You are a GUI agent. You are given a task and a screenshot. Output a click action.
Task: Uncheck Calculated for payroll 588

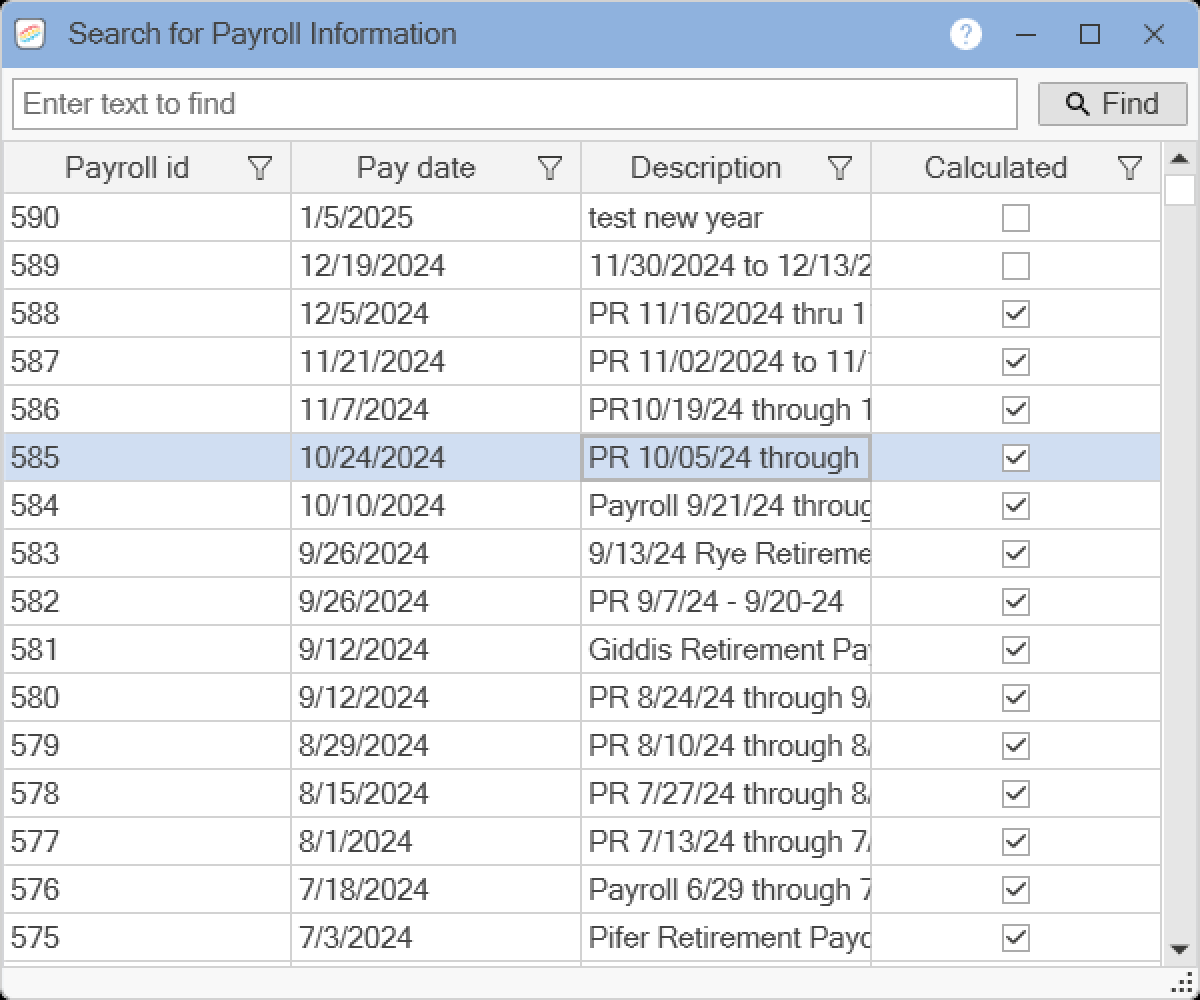tap(1015, 314)
